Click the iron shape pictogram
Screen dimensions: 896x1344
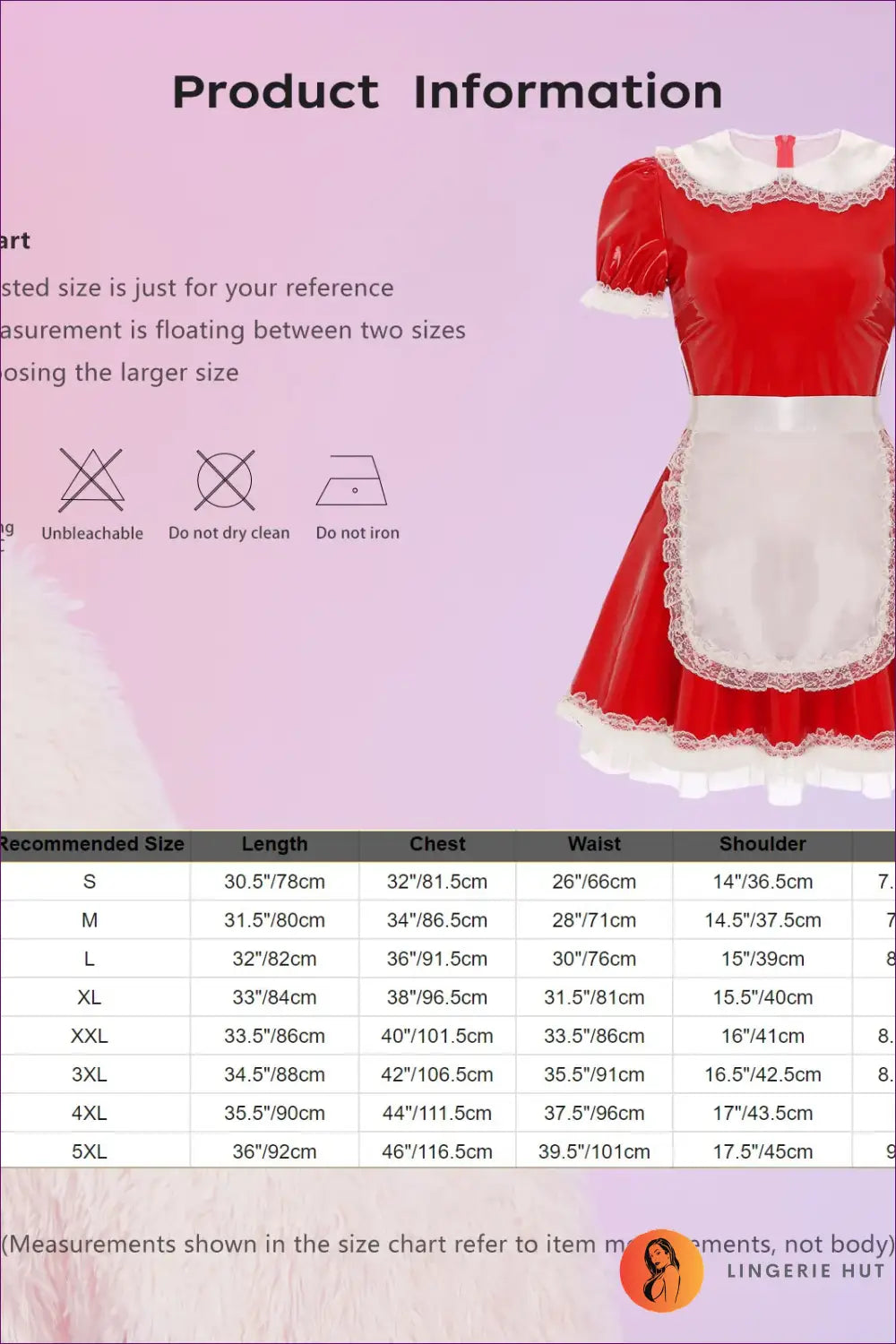pyautogui.click(x=357, y=482)
